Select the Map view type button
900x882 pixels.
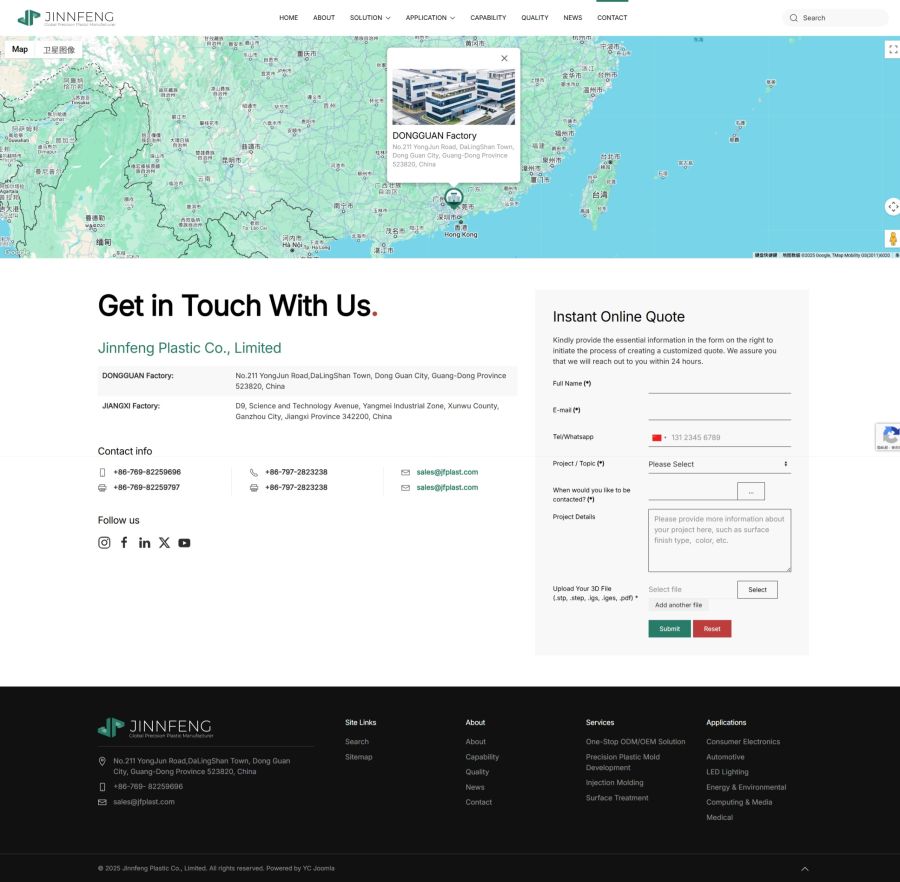(x=20, y=49)
